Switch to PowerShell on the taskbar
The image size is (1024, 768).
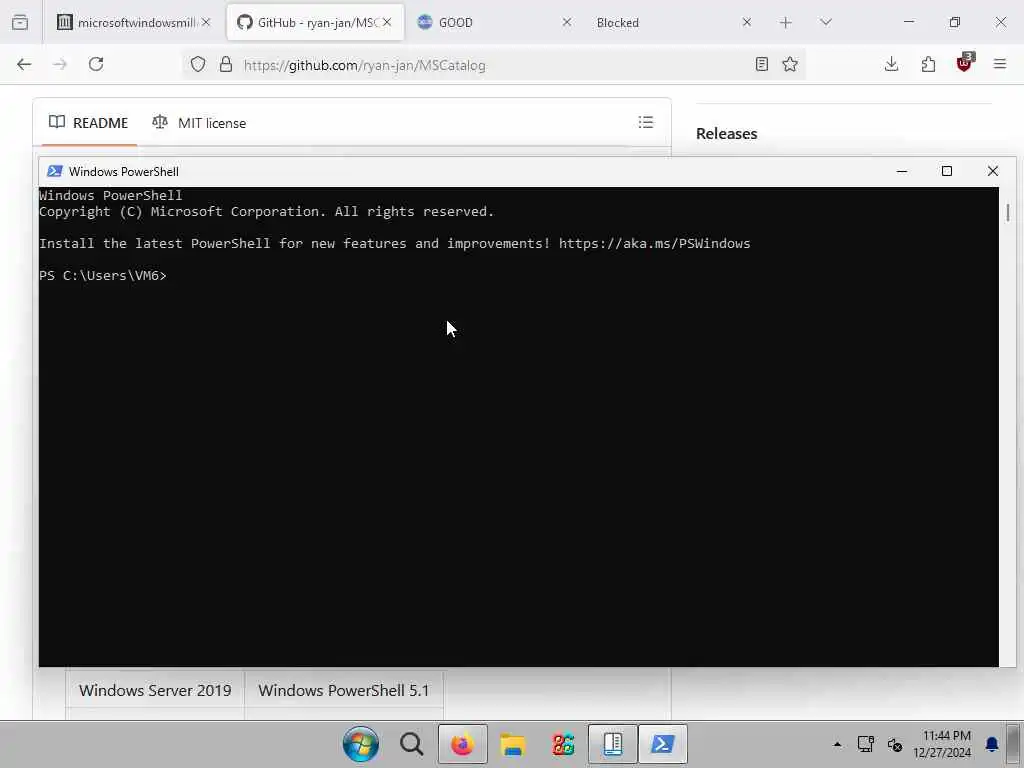click(663, 744)
